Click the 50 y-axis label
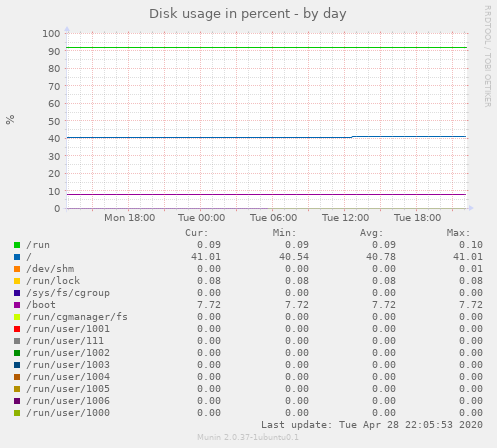This screenshot has width=497, height=448. [x=54, y=121]
